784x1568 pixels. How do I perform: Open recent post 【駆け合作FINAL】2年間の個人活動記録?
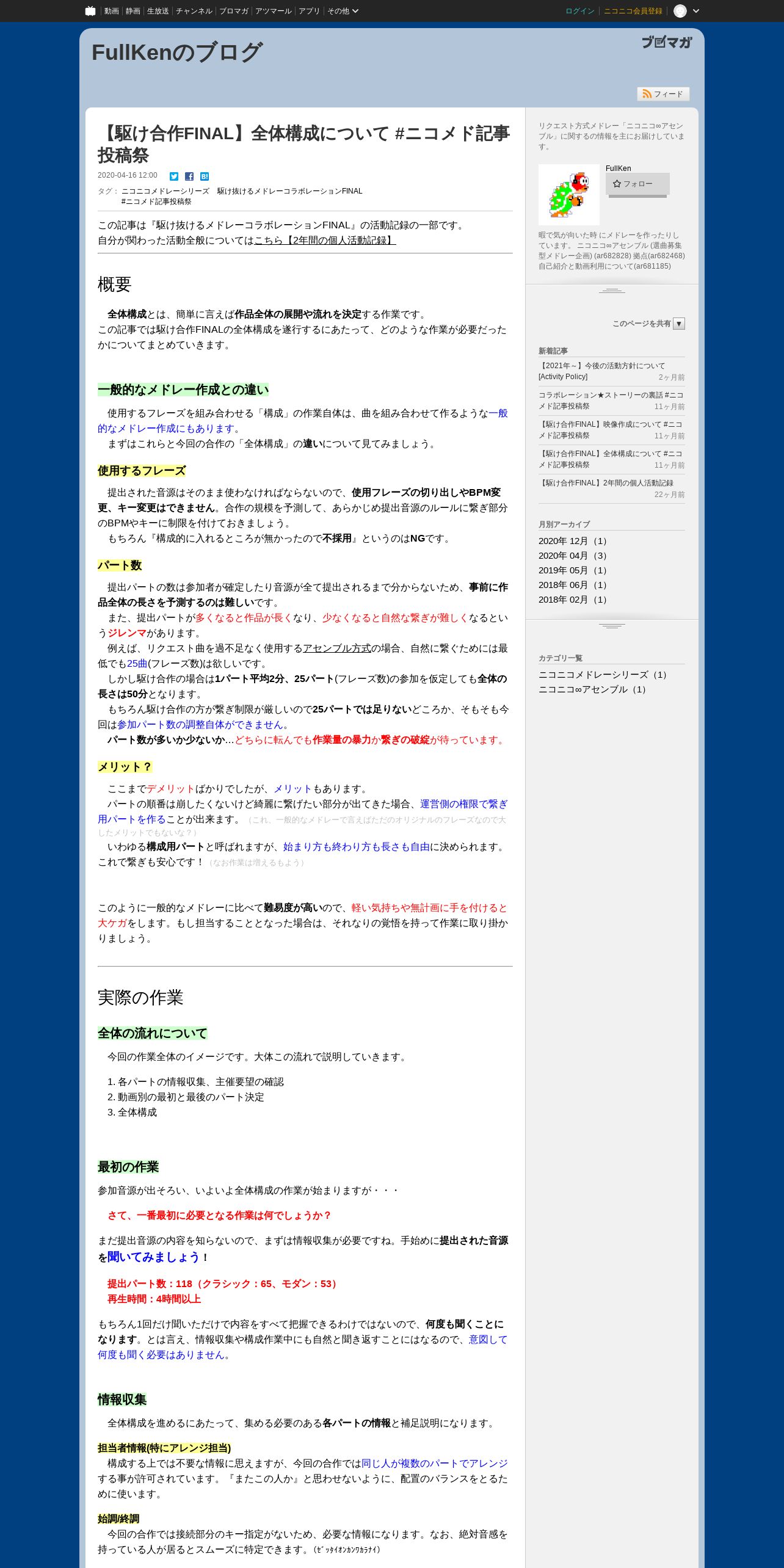pyautogui.click(x=606, y=483)
